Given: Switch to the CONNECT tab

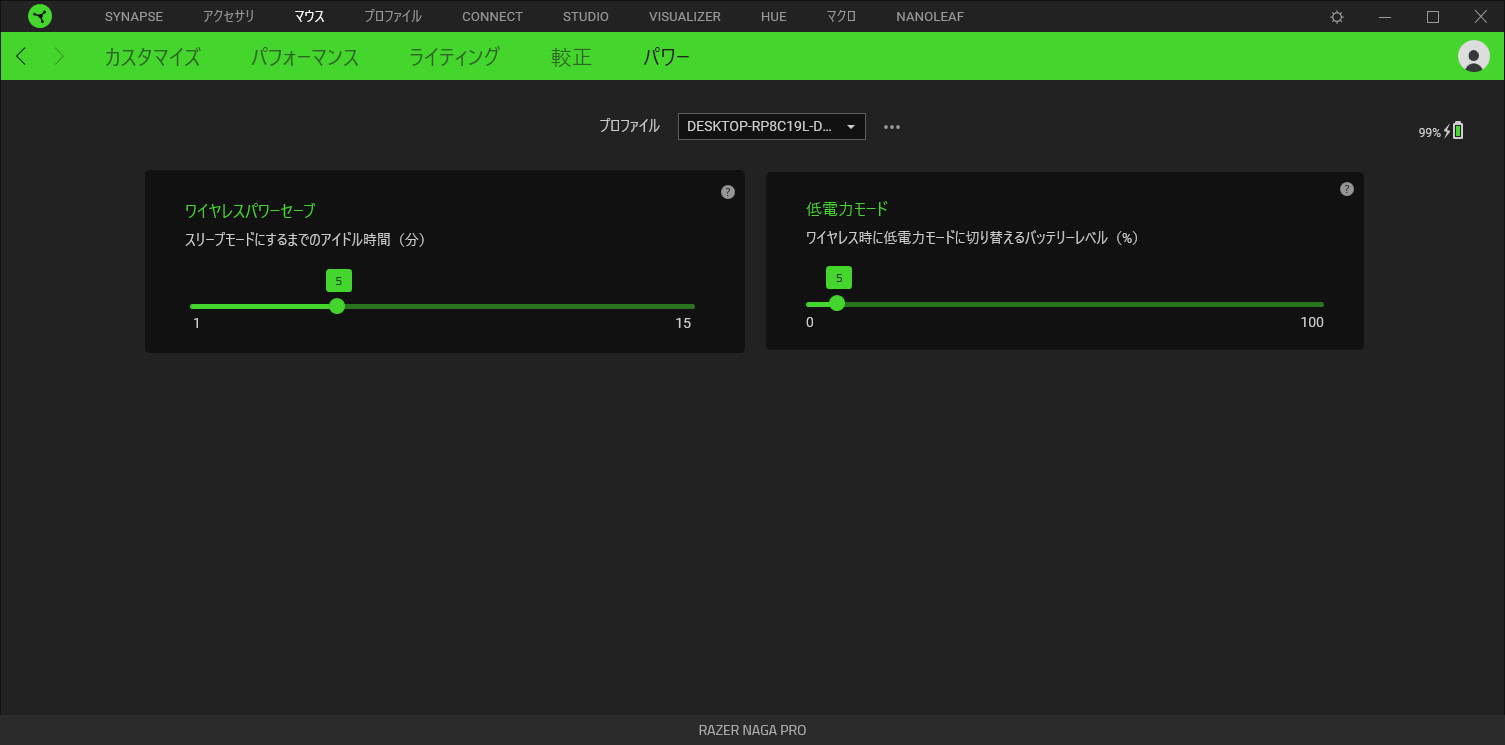Looking at the screenshot, I should click(x=492, y=17).
